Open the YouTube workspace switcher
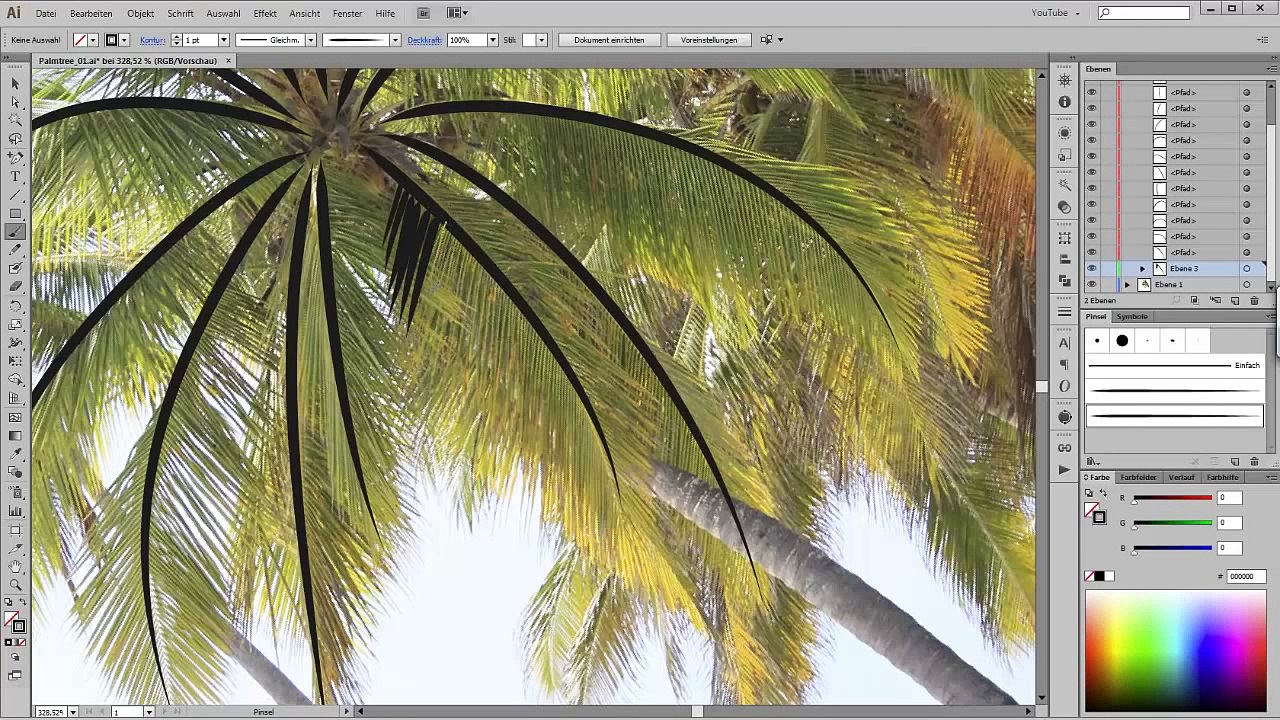This screenshot has width=1280, height=720. pos(1055,13)
